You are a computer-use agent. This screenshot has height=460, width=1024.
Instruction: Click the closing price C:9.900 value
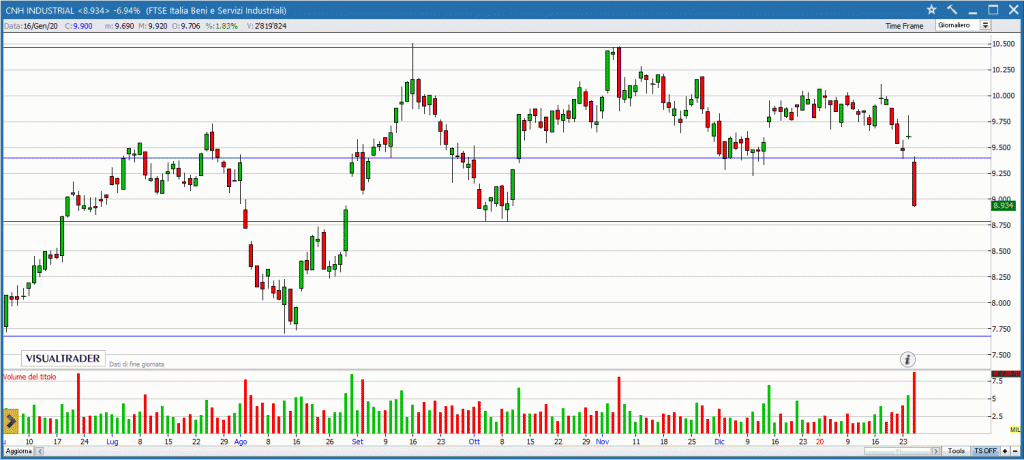[76, 25]
